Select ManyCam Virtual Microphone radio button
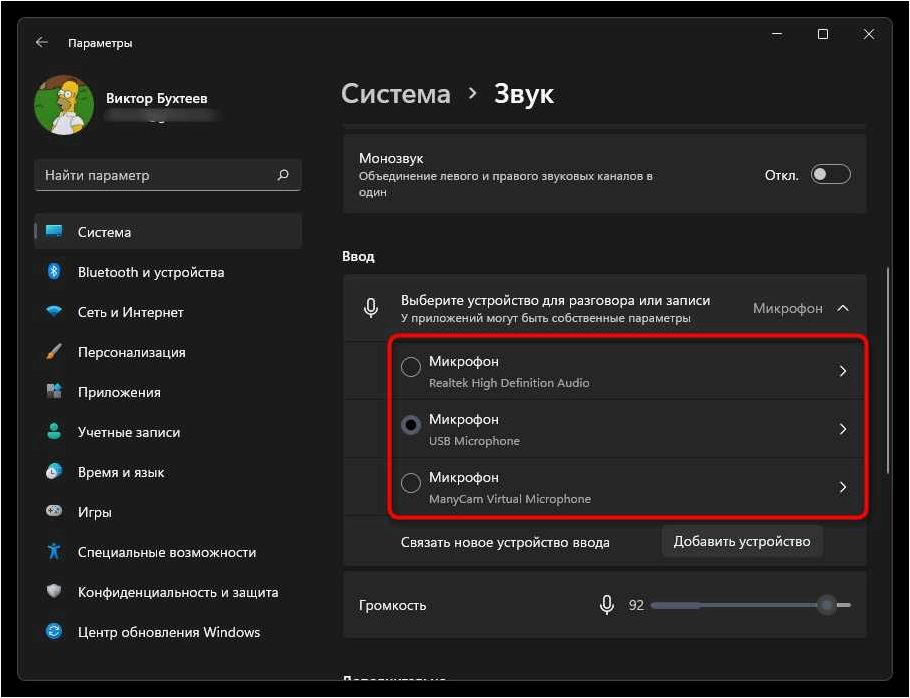This screenshot has width=910, height=698. (x=411, y=483)
